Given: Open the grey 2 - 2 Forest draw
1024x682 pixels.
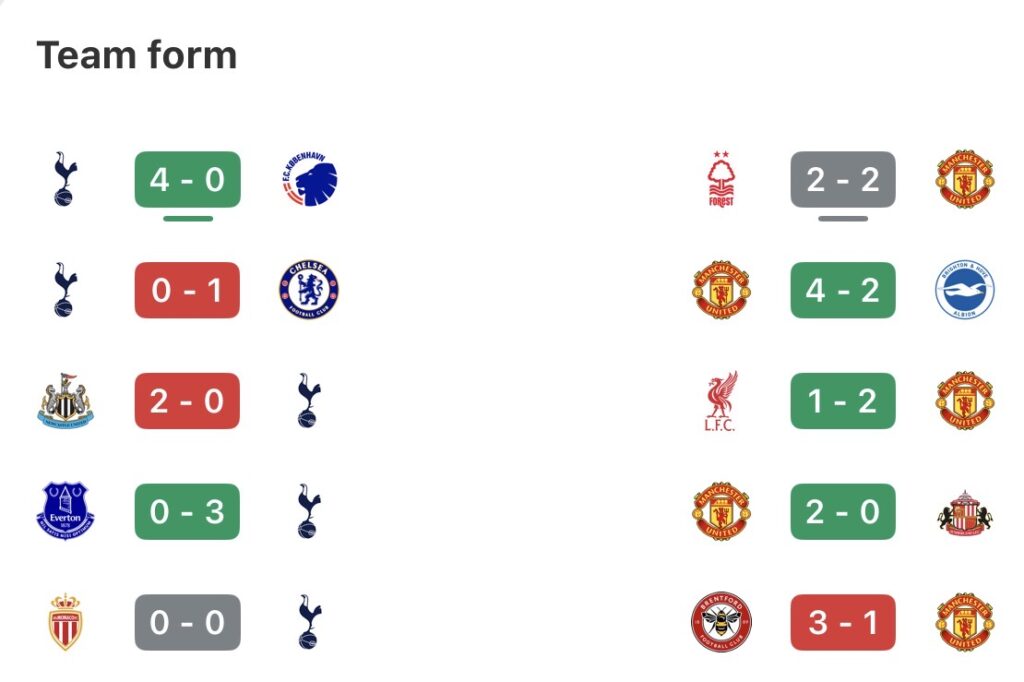Looking at the screenshot, I should tap(843, 180).
